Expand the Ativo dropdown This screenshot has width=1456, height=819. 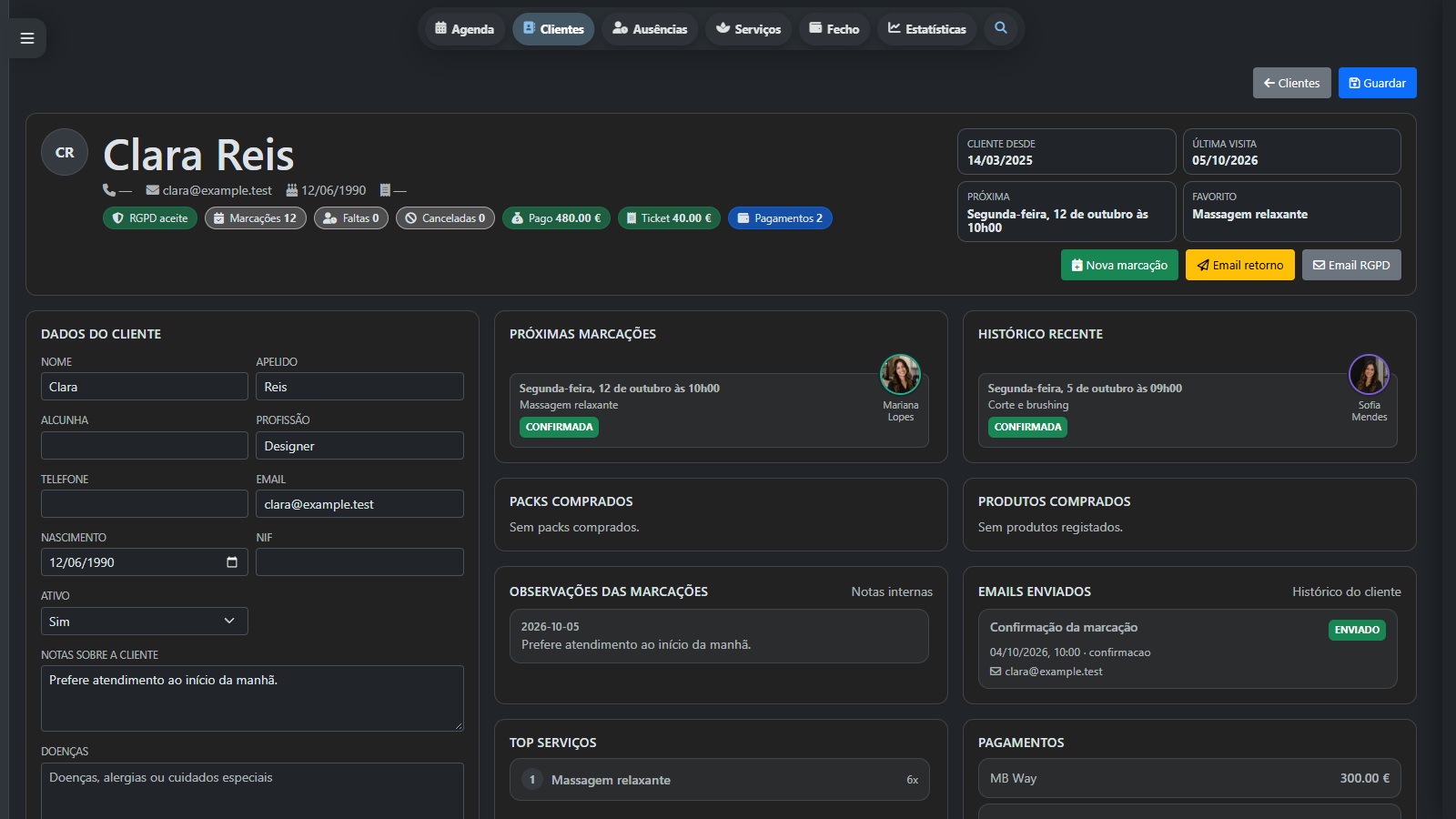(x=145, y=622)
